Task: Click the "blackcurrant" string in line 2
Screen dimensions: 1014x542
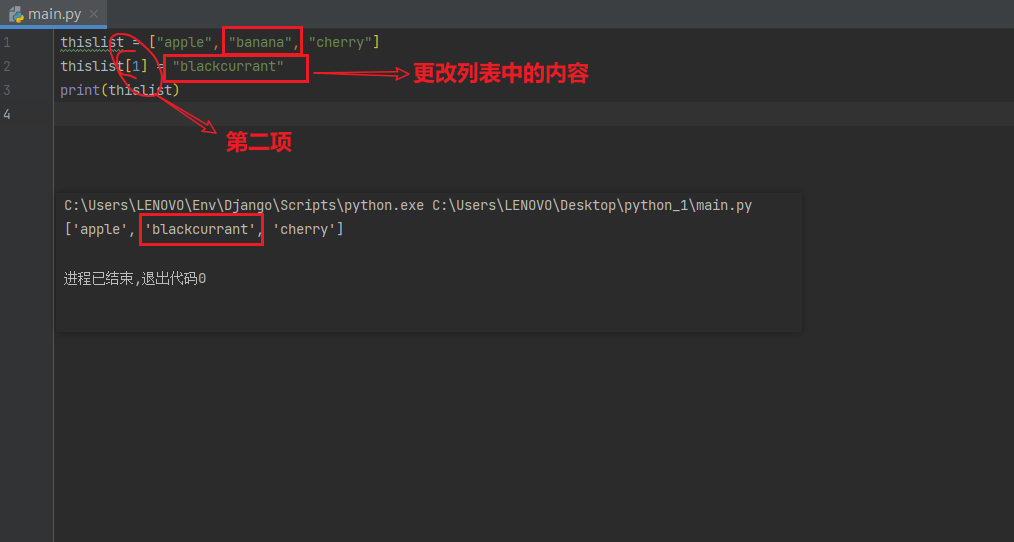Action: coord(228,66)
